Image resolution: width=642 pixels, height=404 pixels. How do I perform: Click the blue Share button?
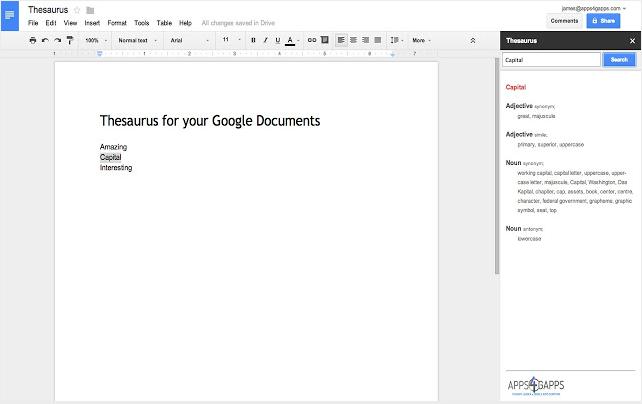click(x=604, y=20)
